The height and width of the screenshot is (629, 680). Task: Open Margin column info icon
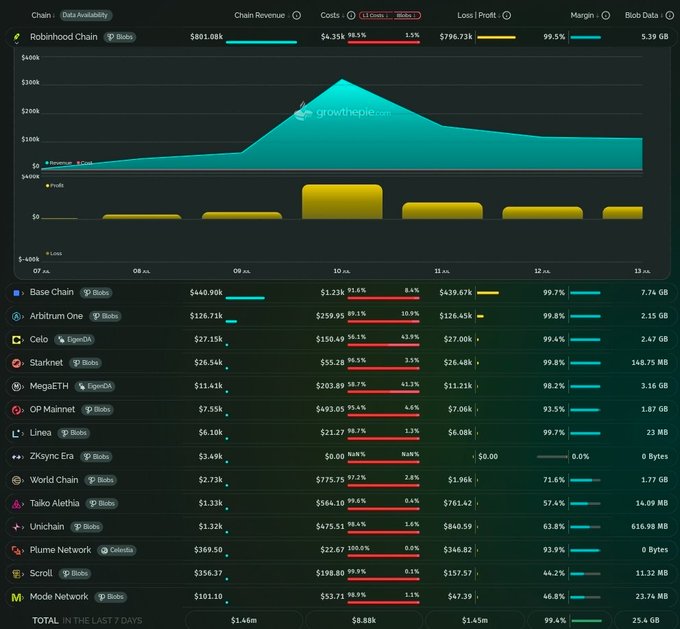[x=606, y=16]
